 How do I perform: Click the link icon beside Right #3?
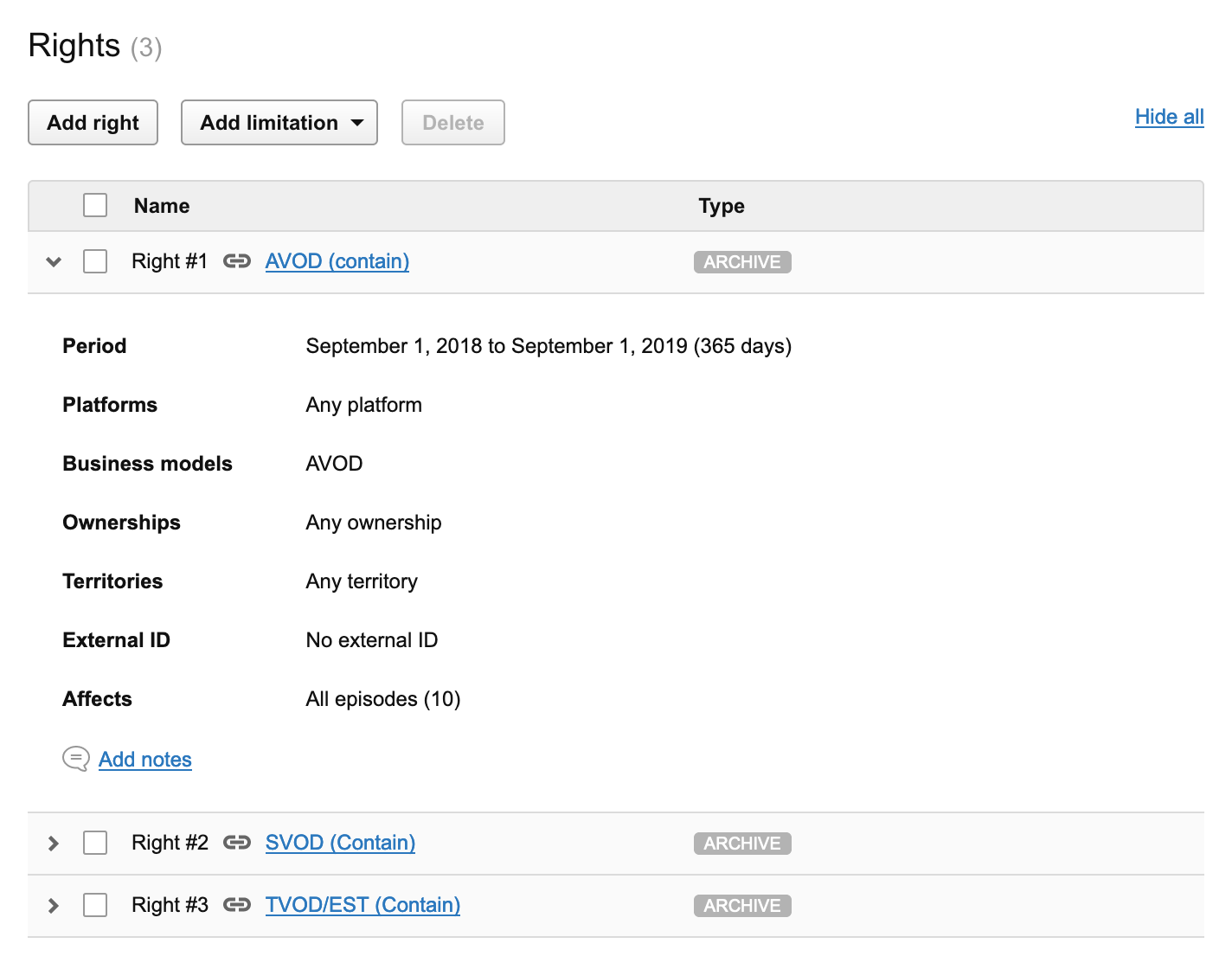pyautogui.click(x=236, y=905)
